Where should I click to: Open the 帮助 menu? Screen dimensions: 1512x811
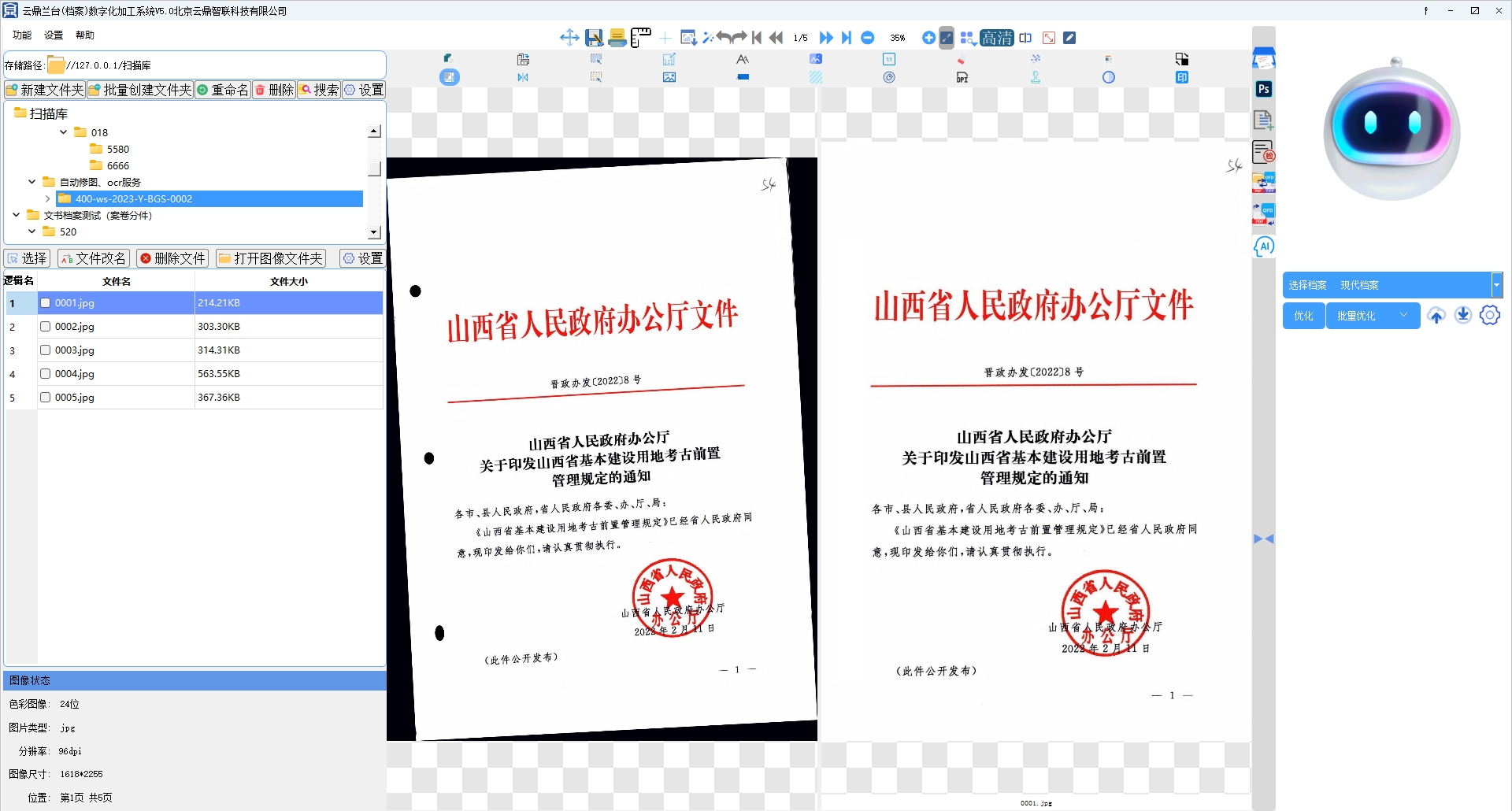tap(85, 35)
